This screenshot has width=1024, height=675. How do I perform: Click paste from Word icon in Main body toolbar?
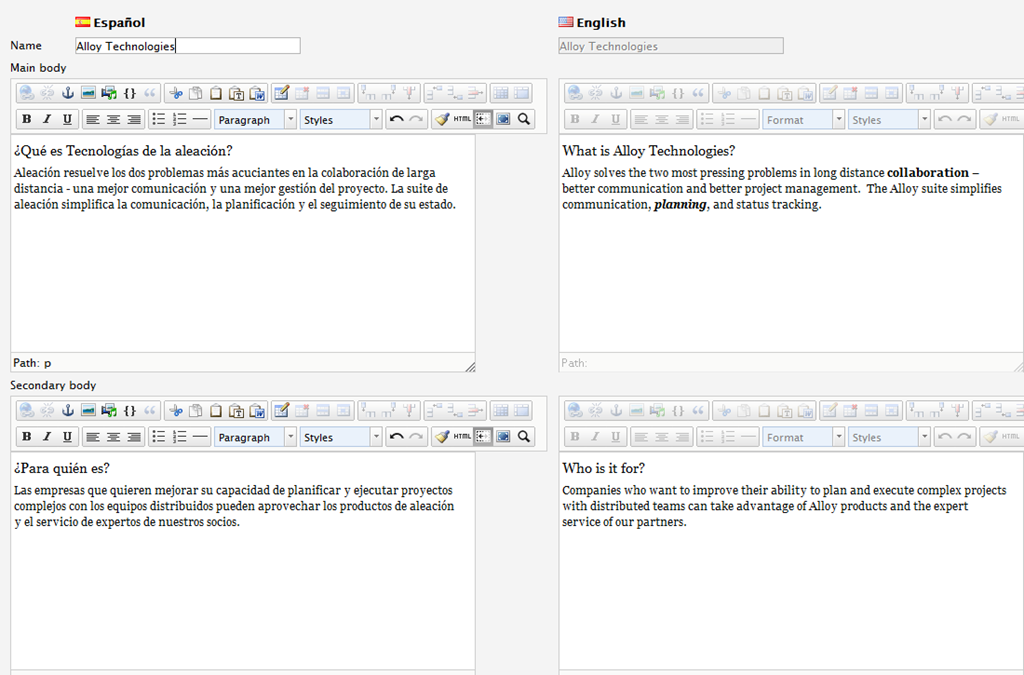pyautogui.click(x=257, y=93)
